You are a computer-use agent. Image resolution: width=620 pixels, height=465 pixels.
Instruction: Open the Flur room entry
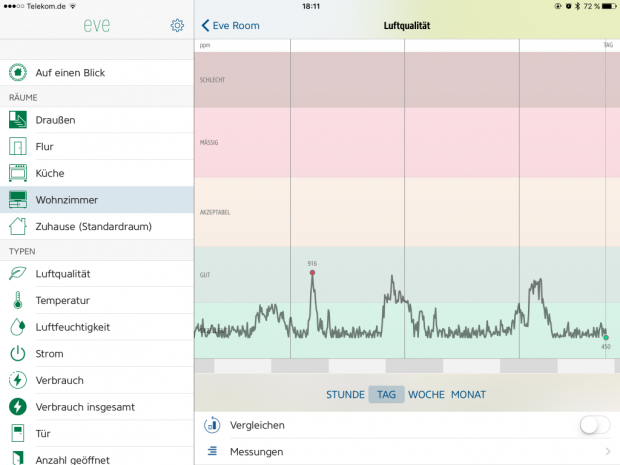(97, 147)
